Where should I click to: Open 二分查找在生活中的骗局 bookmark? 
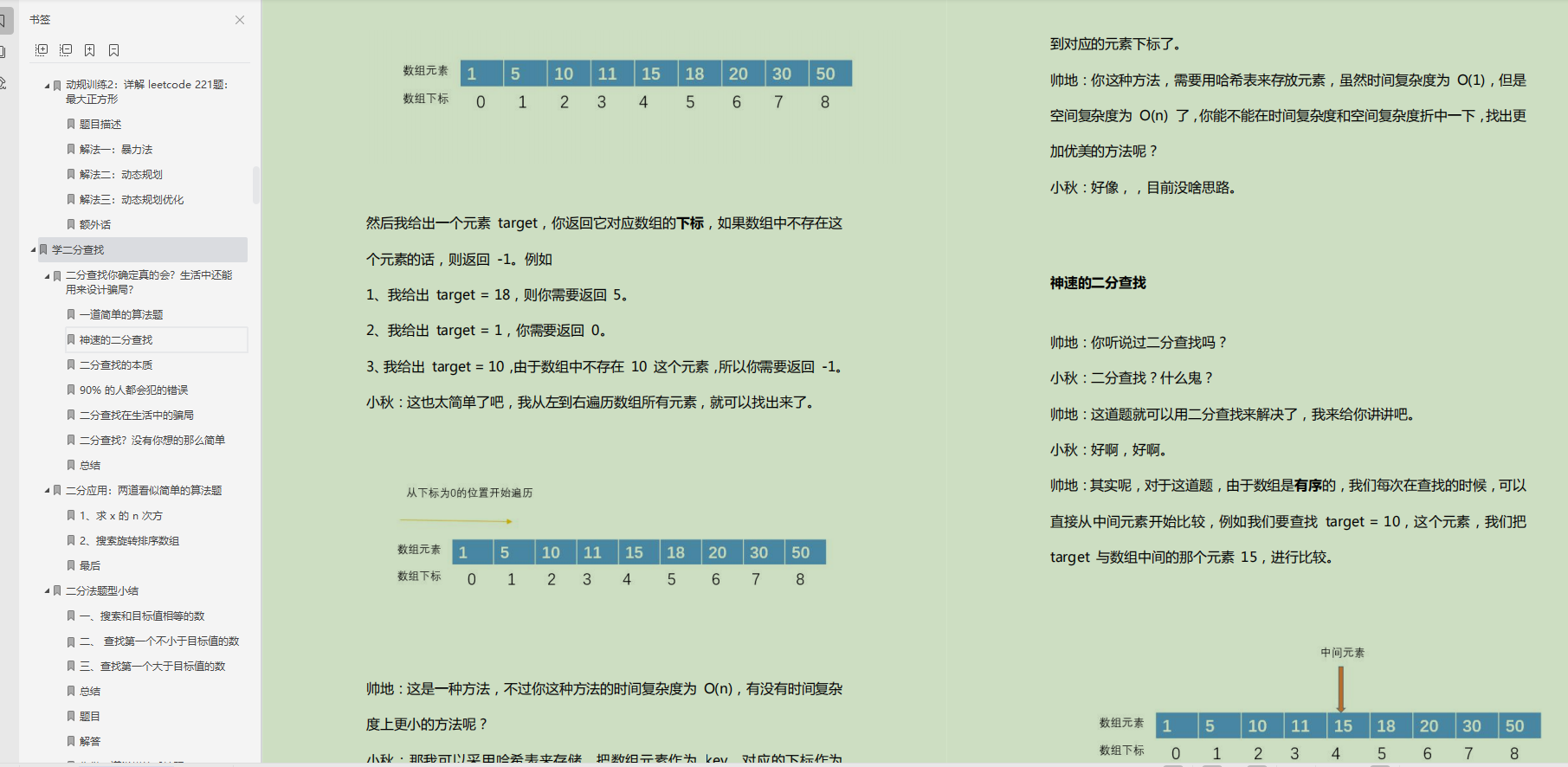pos(137,415)
